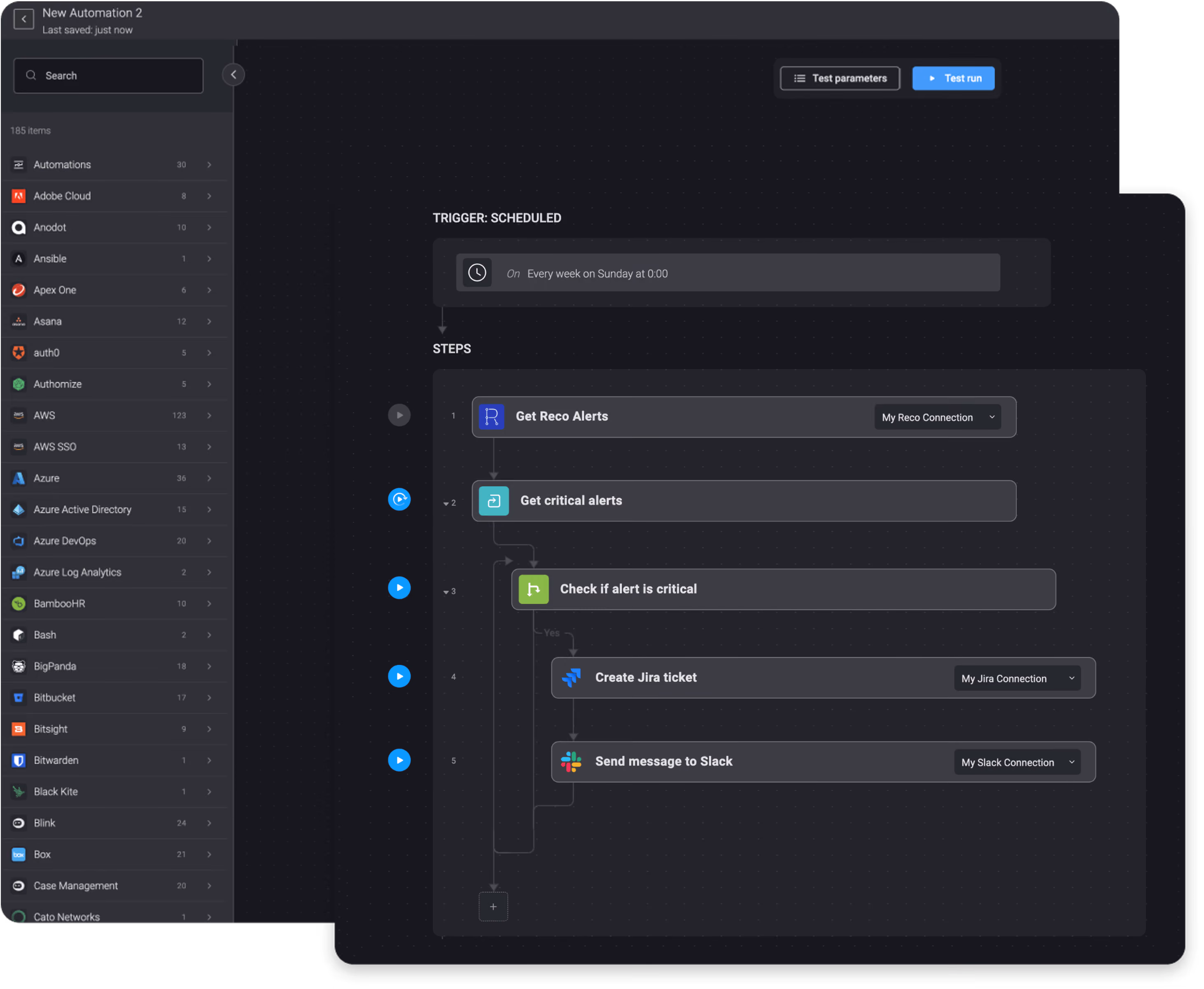Collapse step 2 using its disclosure triangle
The height and width of the screenshot is (989, 1204).
coord(446,504)
